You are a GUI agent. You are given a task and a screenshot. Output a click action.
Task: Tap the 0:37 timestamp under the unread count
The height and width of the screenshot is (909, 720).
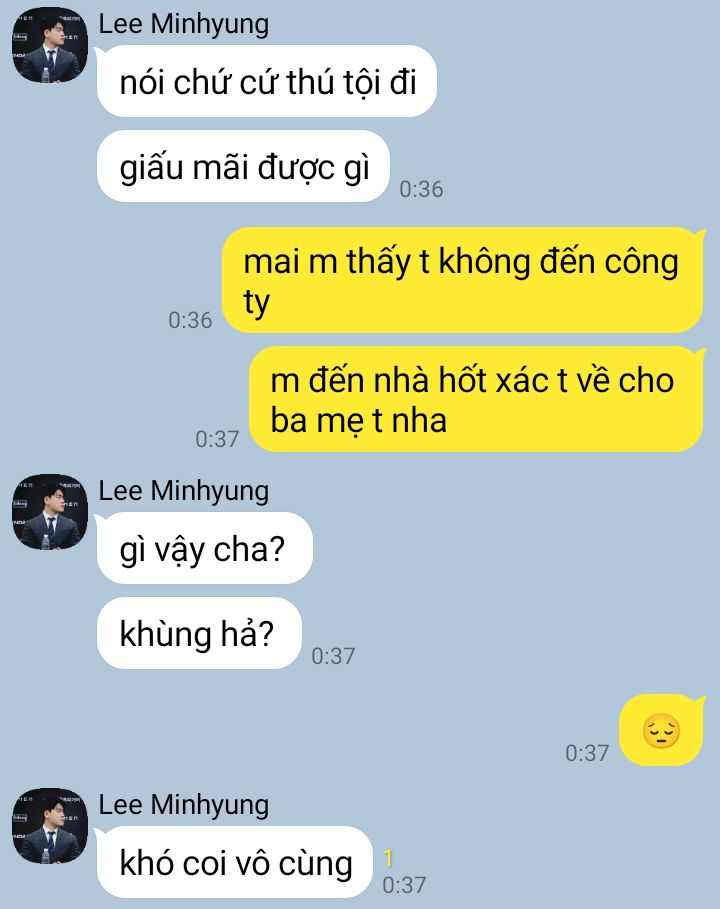404,885
